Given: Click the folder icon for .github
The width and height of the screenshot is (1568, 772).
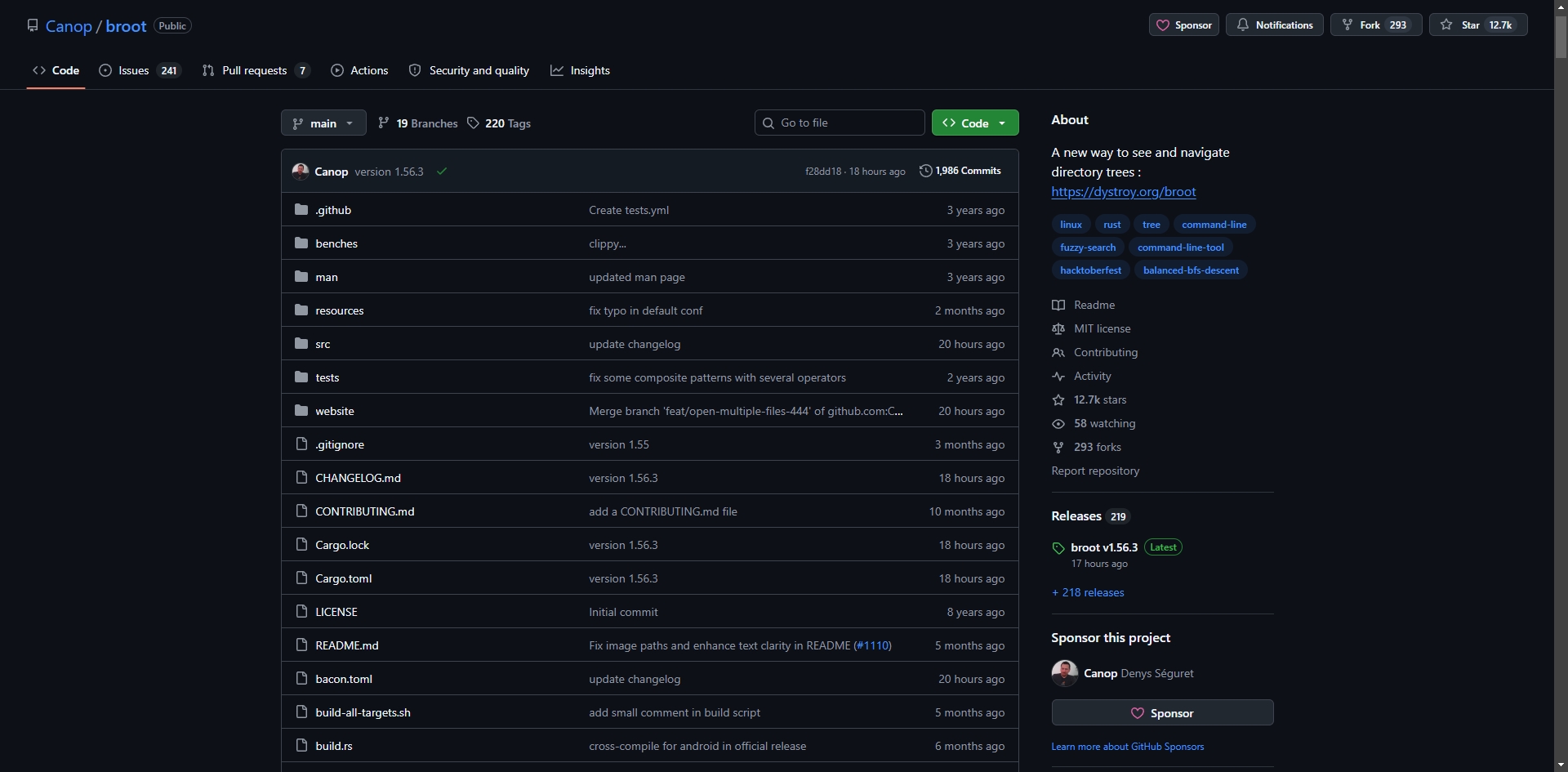Looking at the screenshot, I should pyautogui.click(x=301, y=210).
